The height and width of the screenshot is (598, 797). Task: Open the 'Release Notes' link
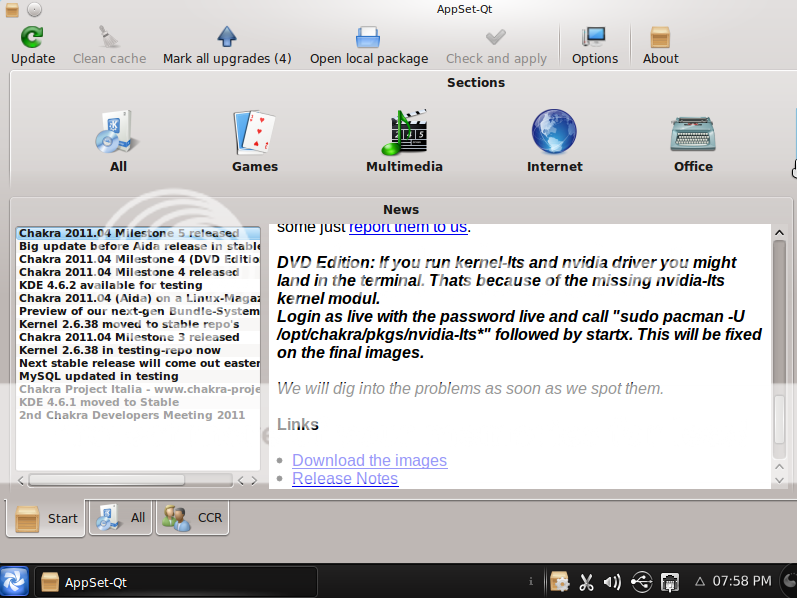(x=345, y=479)
